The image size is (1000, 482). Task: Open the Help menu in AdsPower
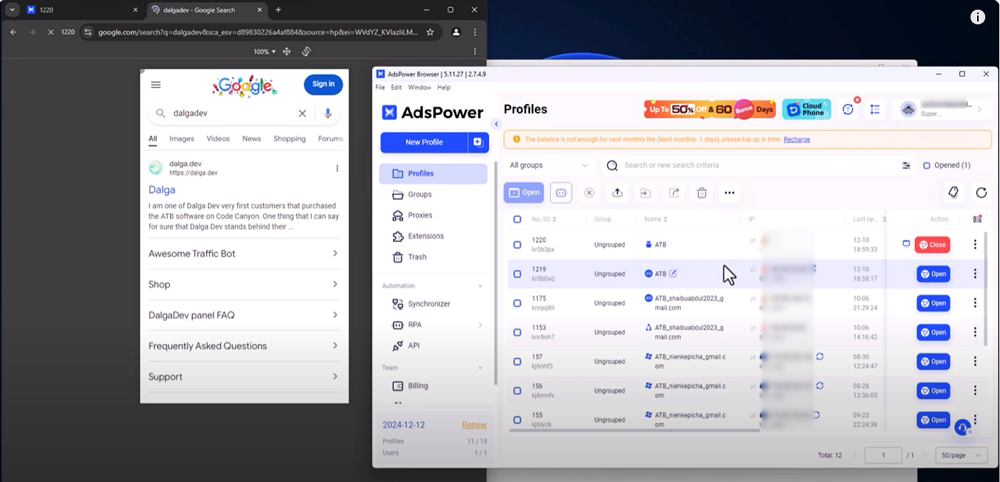pos(444,87)
